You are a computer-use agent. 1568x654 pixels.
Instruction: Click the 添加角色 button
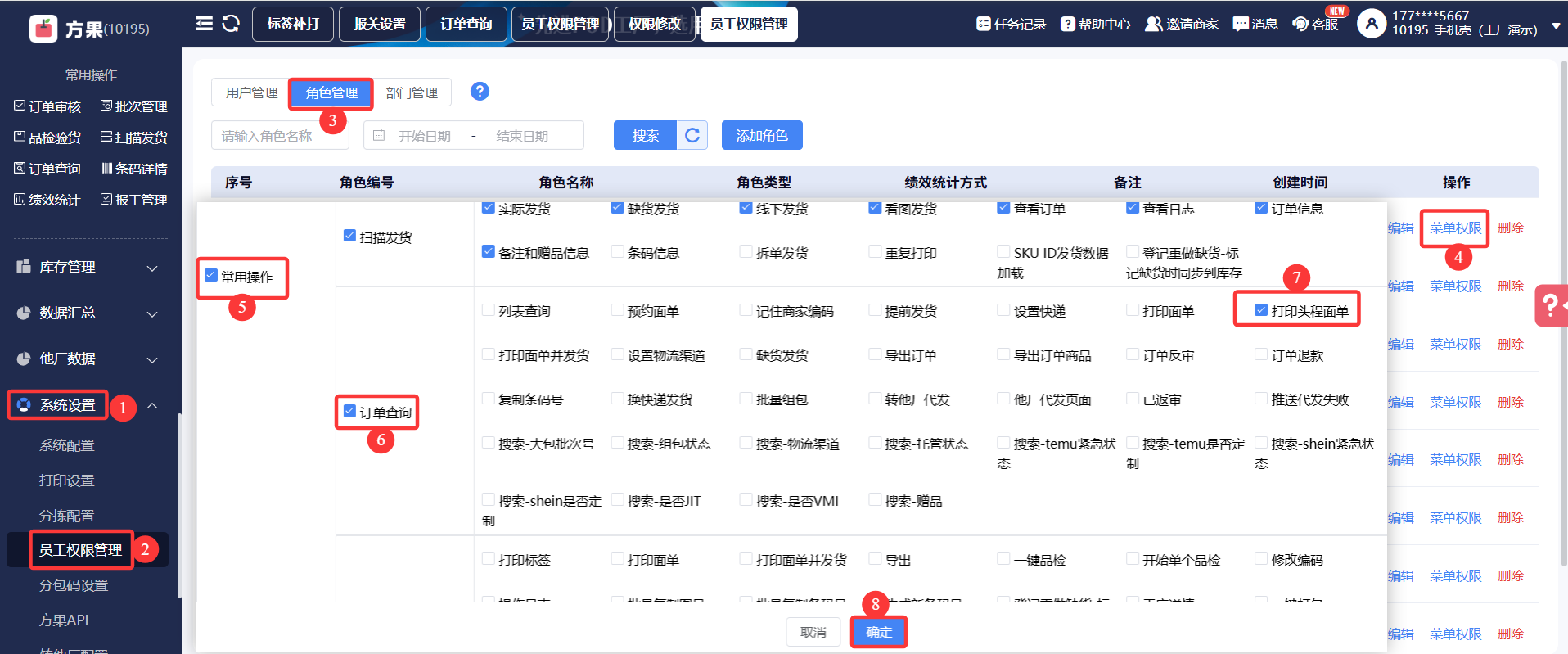761,135
